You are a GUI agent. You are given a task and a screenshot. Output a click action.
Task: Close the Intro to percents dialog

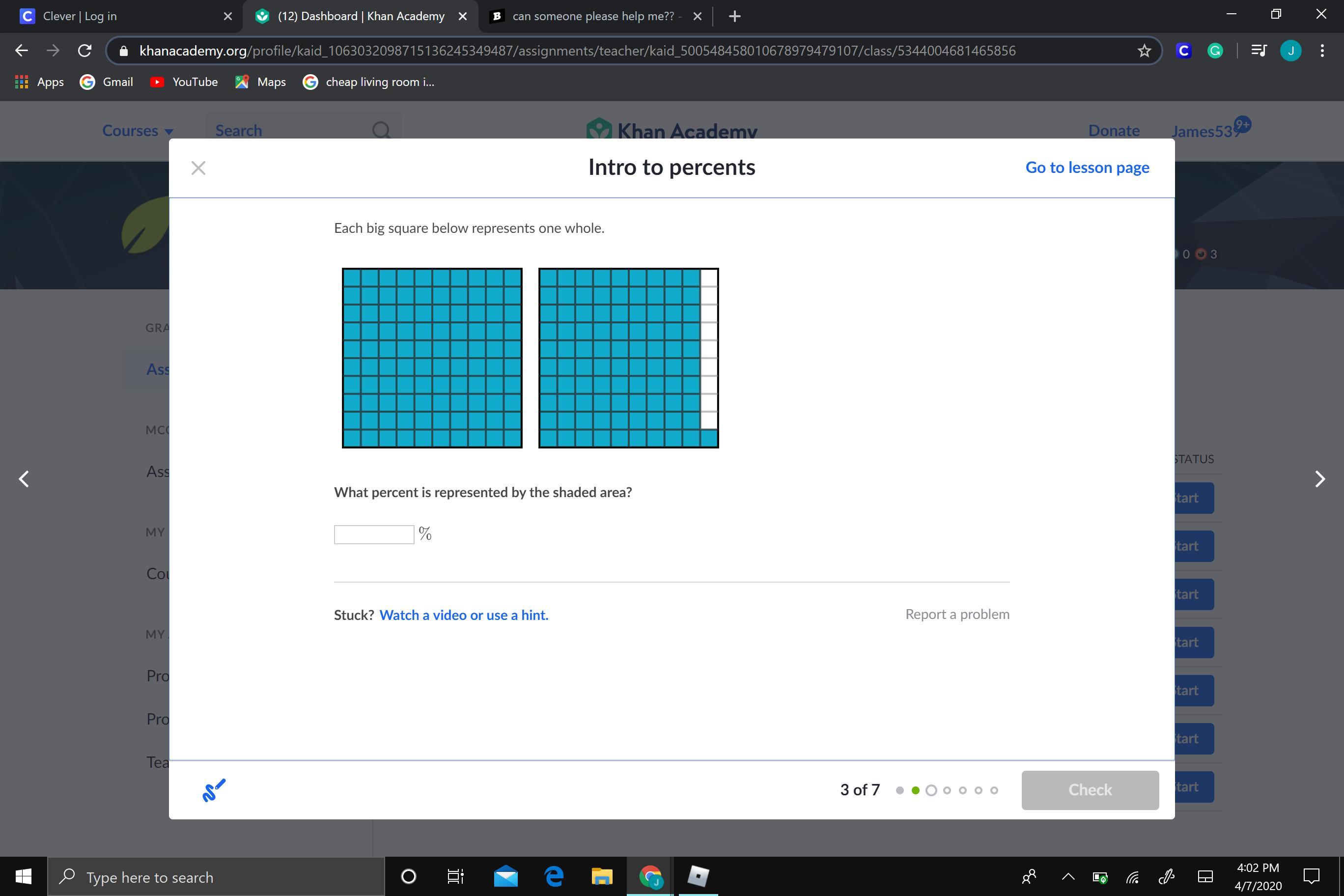198,168
